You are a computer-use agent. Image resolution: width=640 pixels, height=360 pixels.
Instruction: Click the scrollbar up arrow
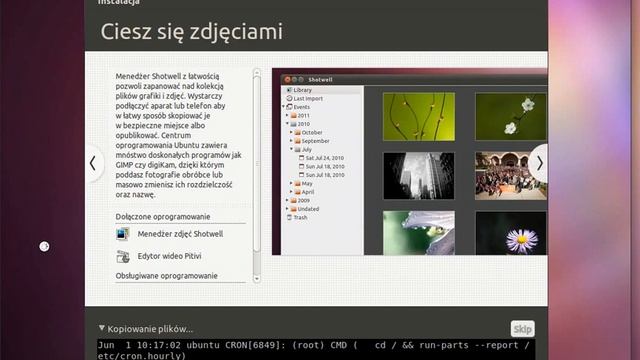tap(257, 73)
